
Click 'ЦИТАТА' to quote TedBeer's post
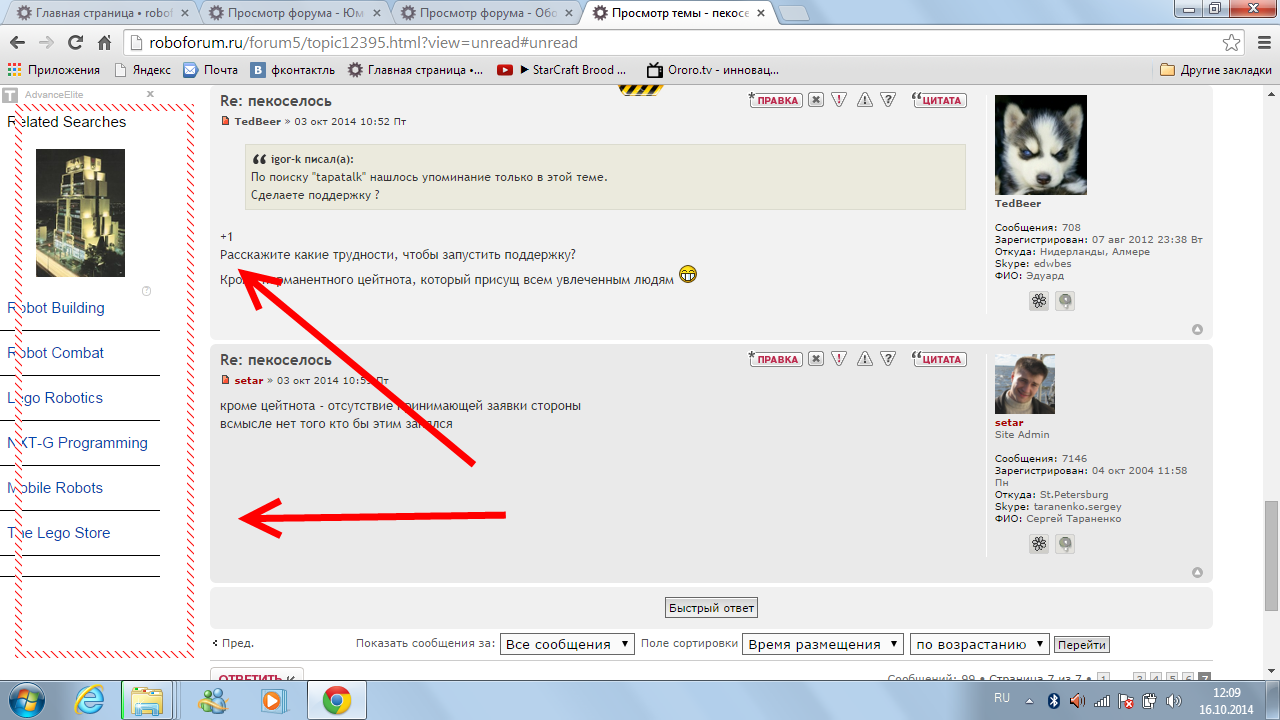point(939,100)
